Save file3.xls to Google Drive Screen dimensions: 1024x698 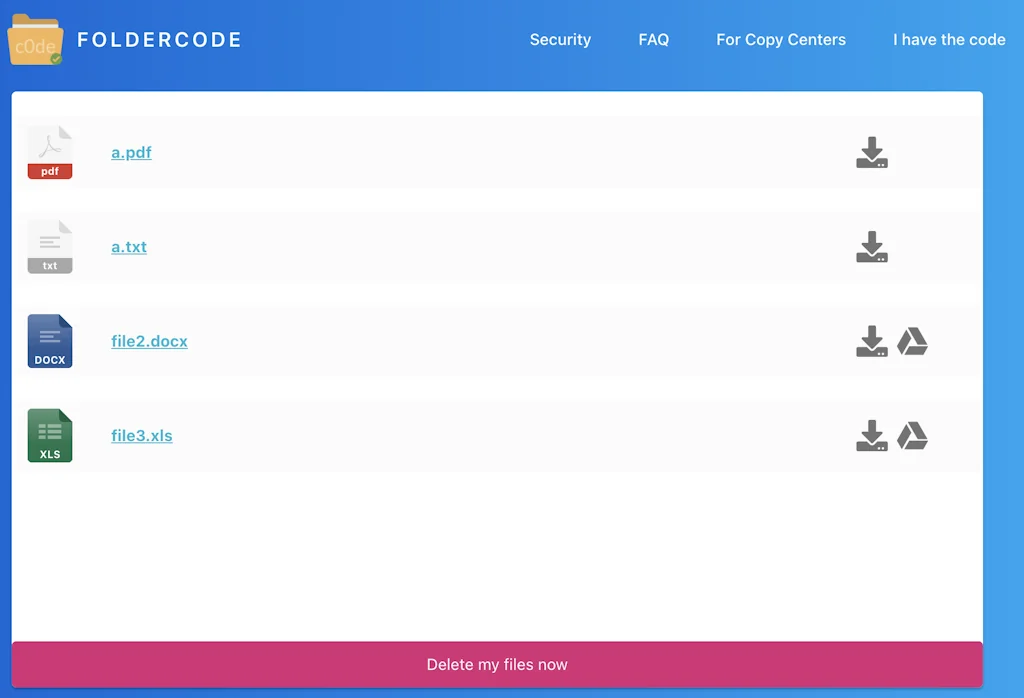(913, 435)
